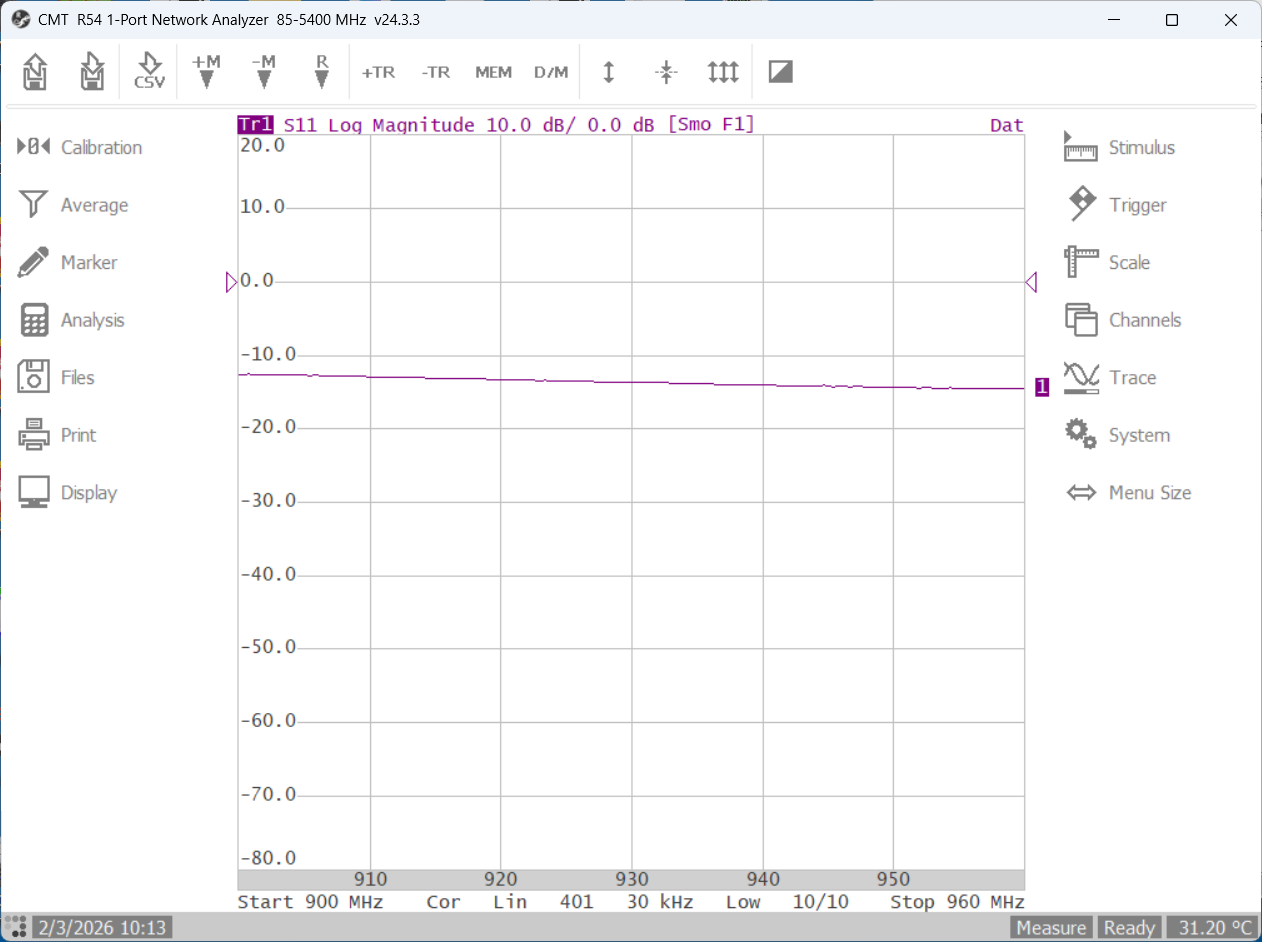The height and width of the screenshot is (942, 1262).
Task: Open the Marker menu
Action: [x=68, y=262]
